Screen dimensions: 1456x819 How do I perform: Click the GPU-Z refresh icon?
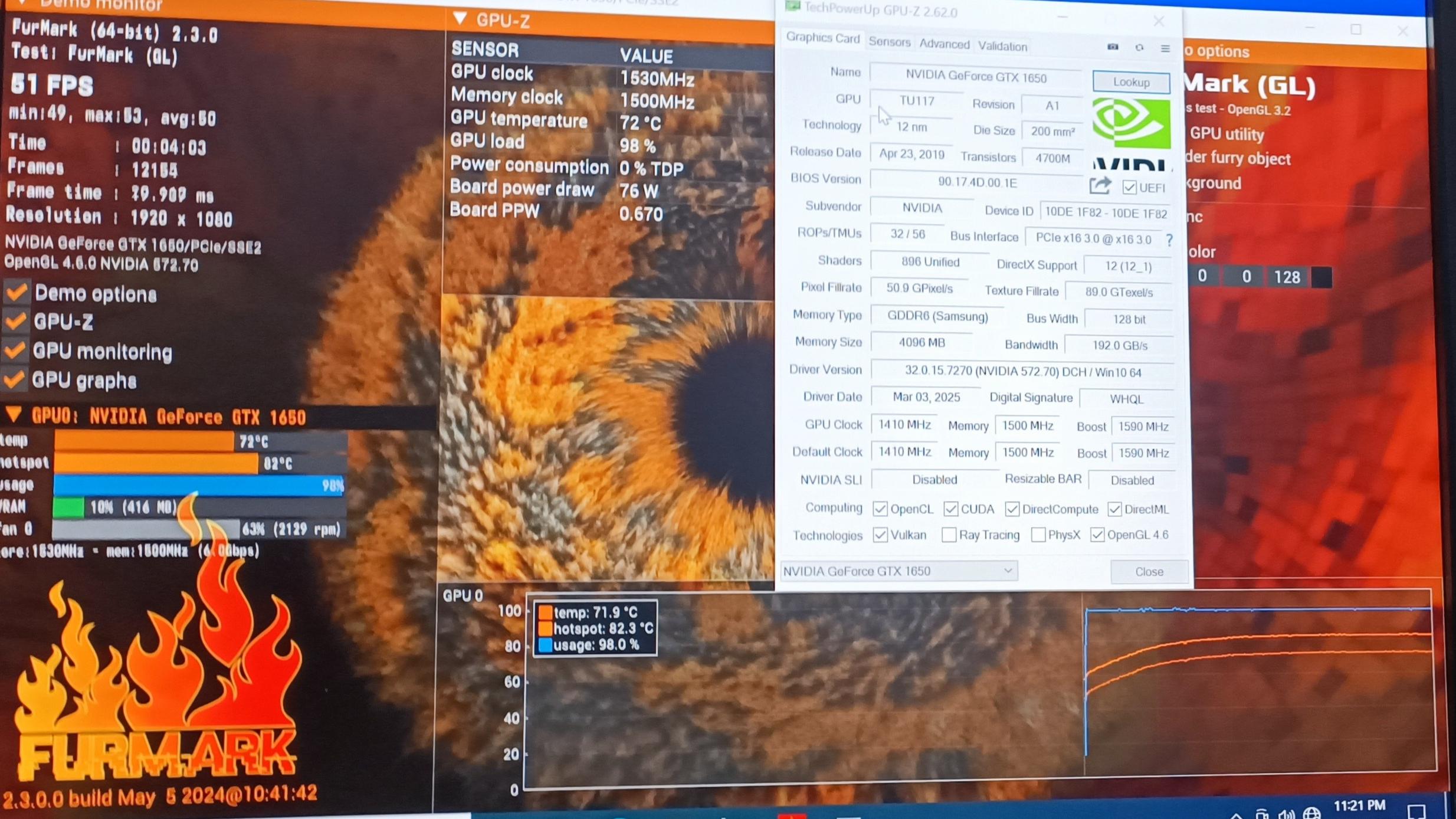coord(1139,48)
